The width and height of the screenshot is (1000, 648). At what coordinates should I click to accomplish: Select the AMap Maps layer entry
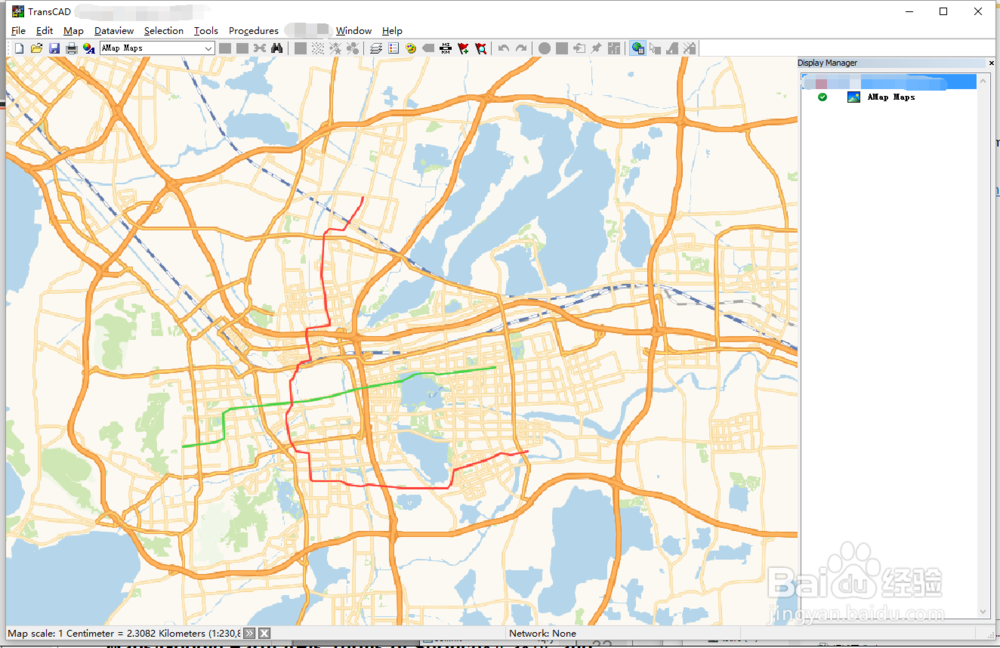tap(891, 97)
